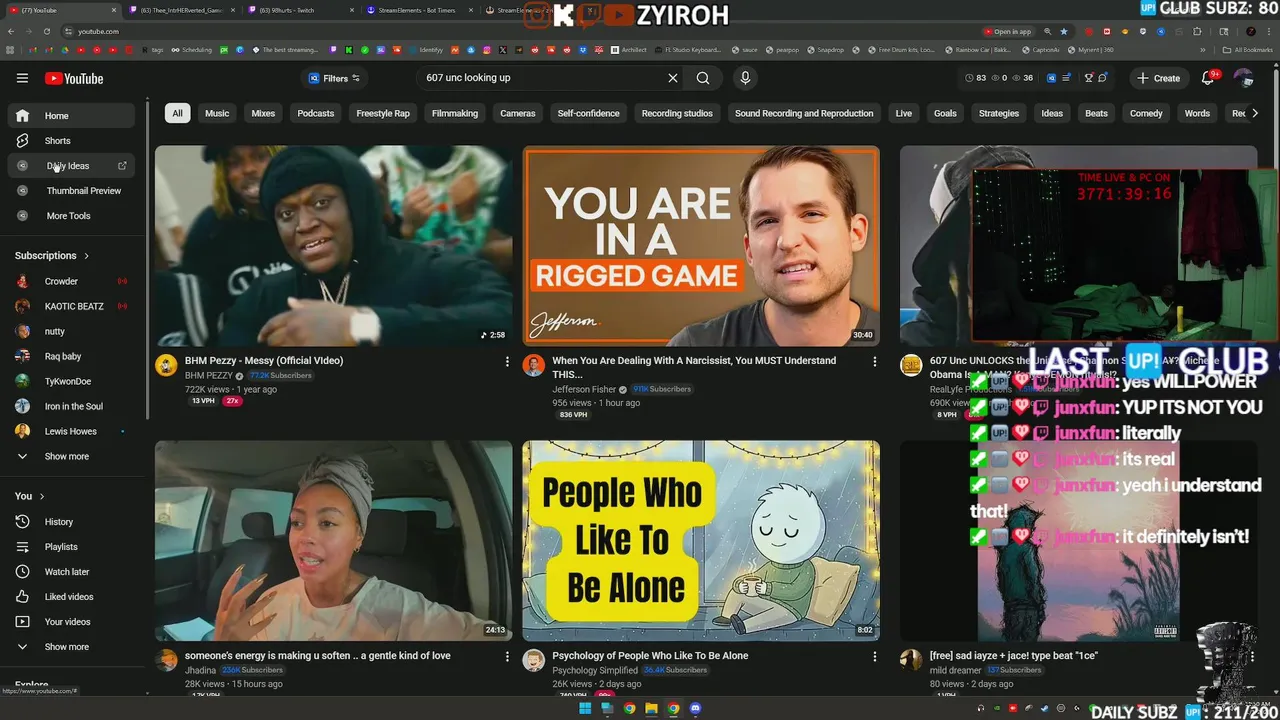The height and width of the screenshot is (720, 1280).
Task: Play the You Are In A Rigged Game thumbnail
Action: [701, 246]
